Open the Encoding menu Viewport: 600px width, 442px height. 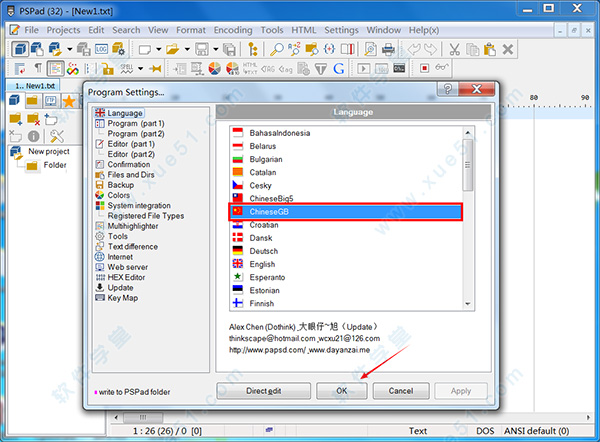coord(233,30)
